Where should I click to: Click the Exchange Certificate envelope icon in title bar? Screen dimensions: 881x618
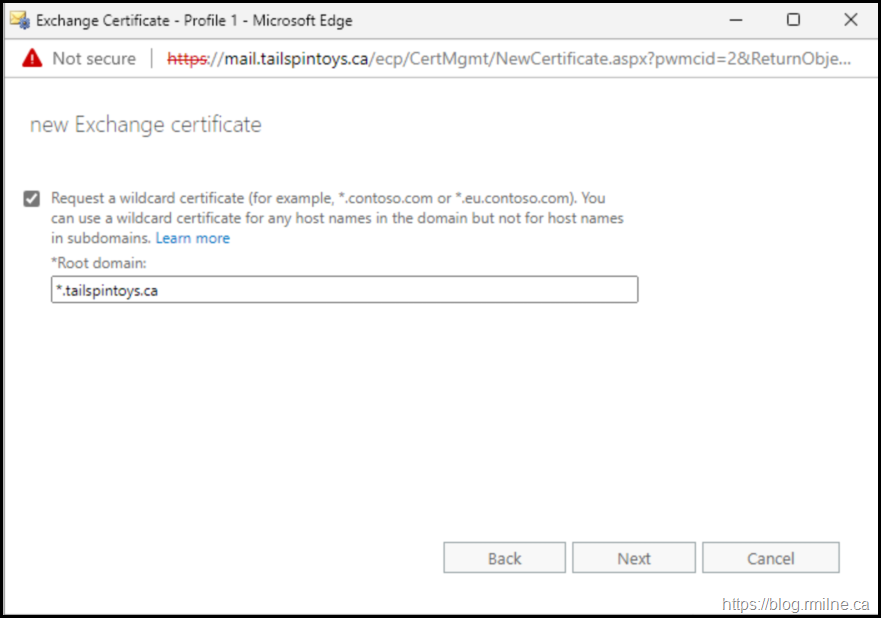click(20, 20)
